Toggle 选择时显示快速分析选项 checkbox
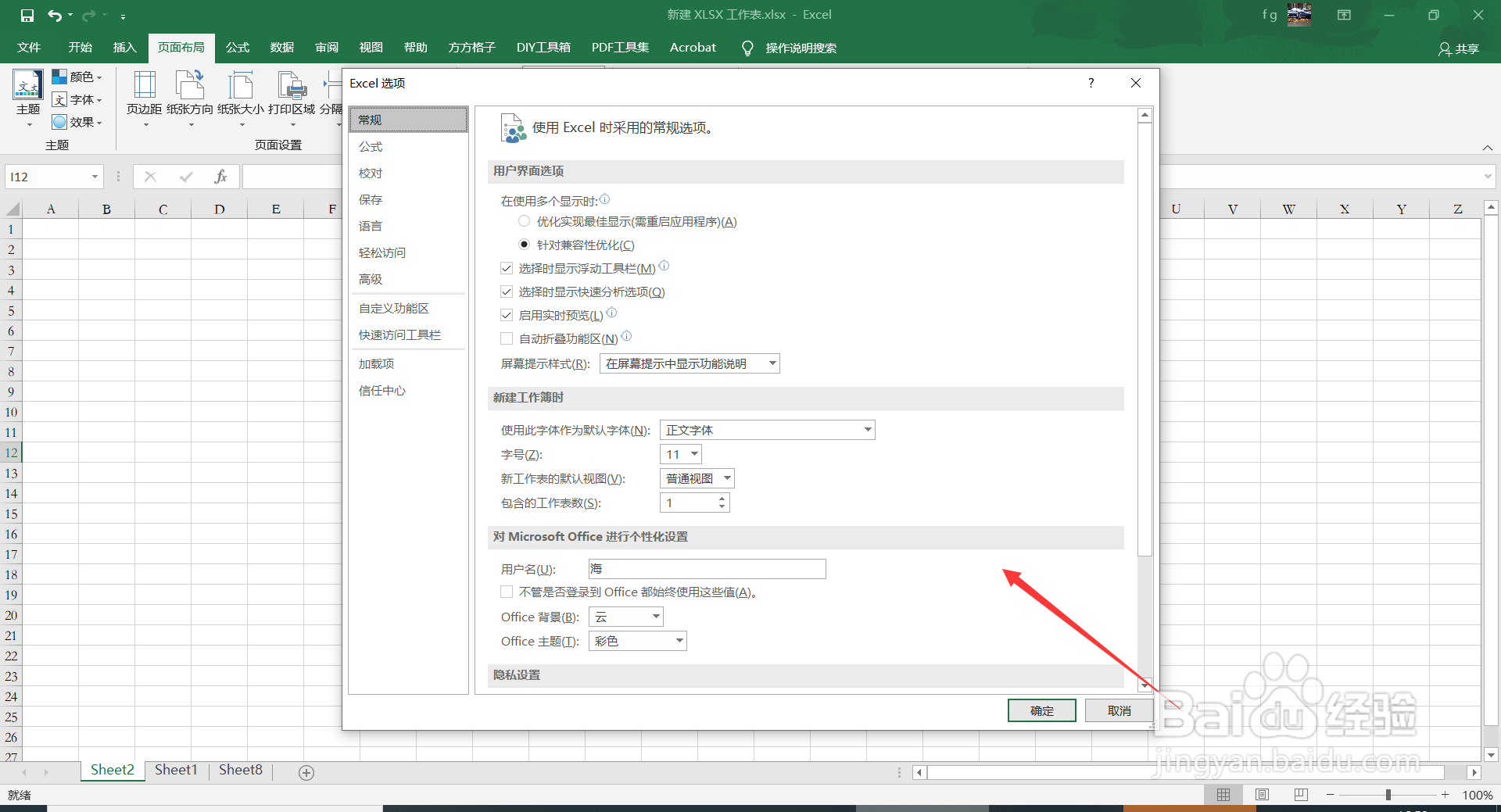1501x812 pixels. pos(507,292)
